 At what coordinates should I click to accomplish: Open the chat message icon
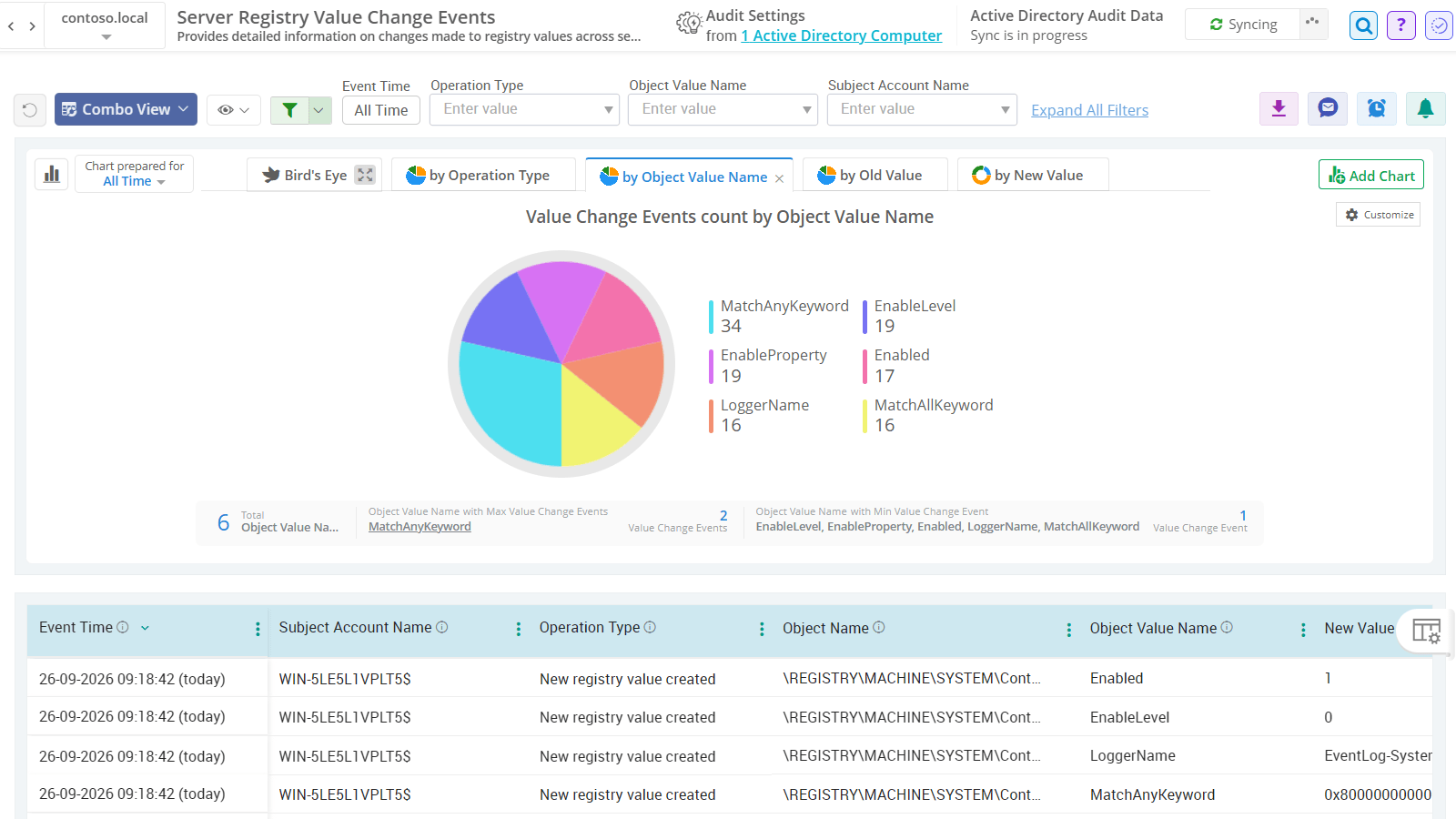coord(1328,109)
